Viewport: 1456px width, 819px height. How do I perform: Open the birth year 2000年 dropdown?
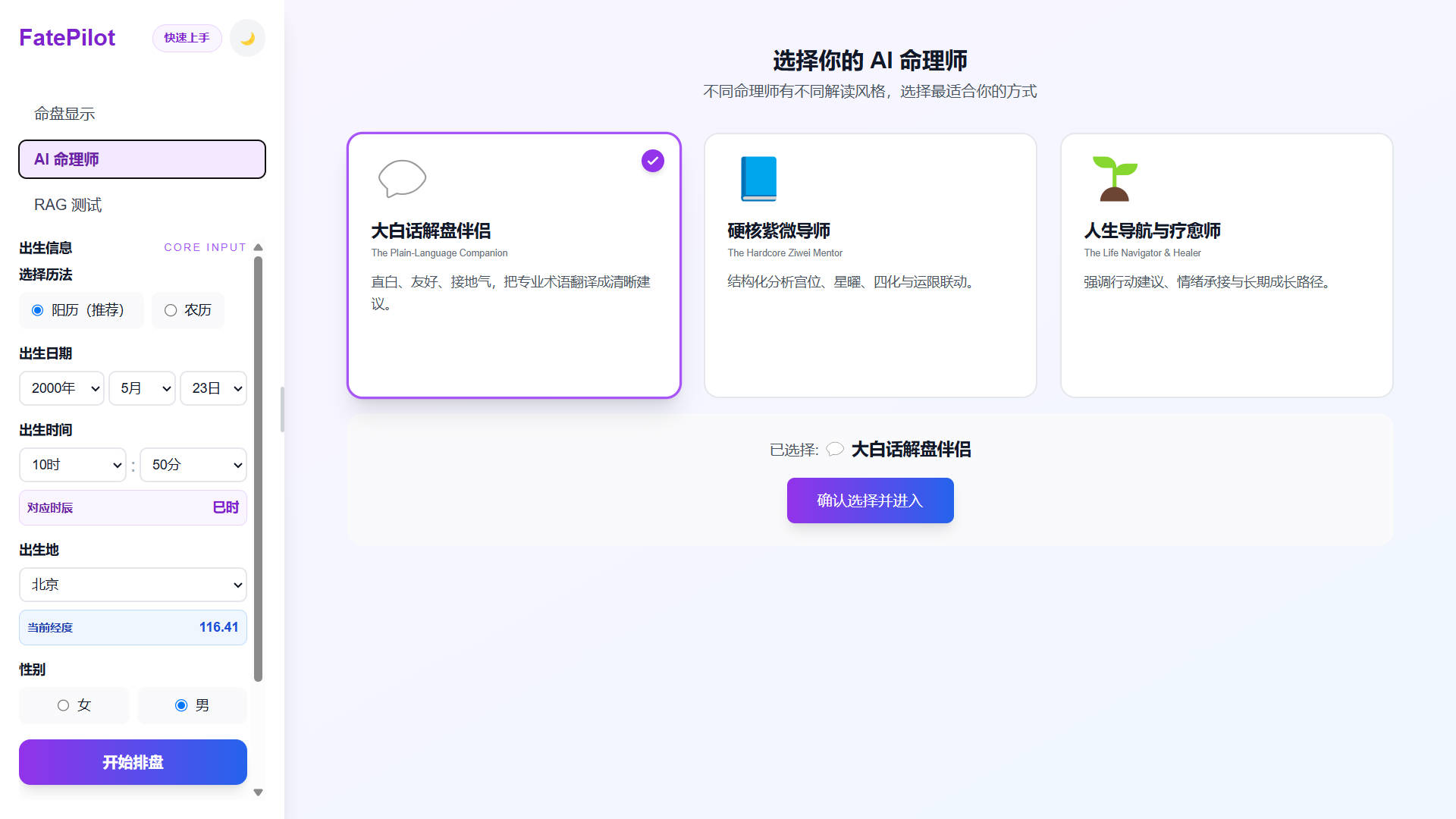[x=62, y=388]
